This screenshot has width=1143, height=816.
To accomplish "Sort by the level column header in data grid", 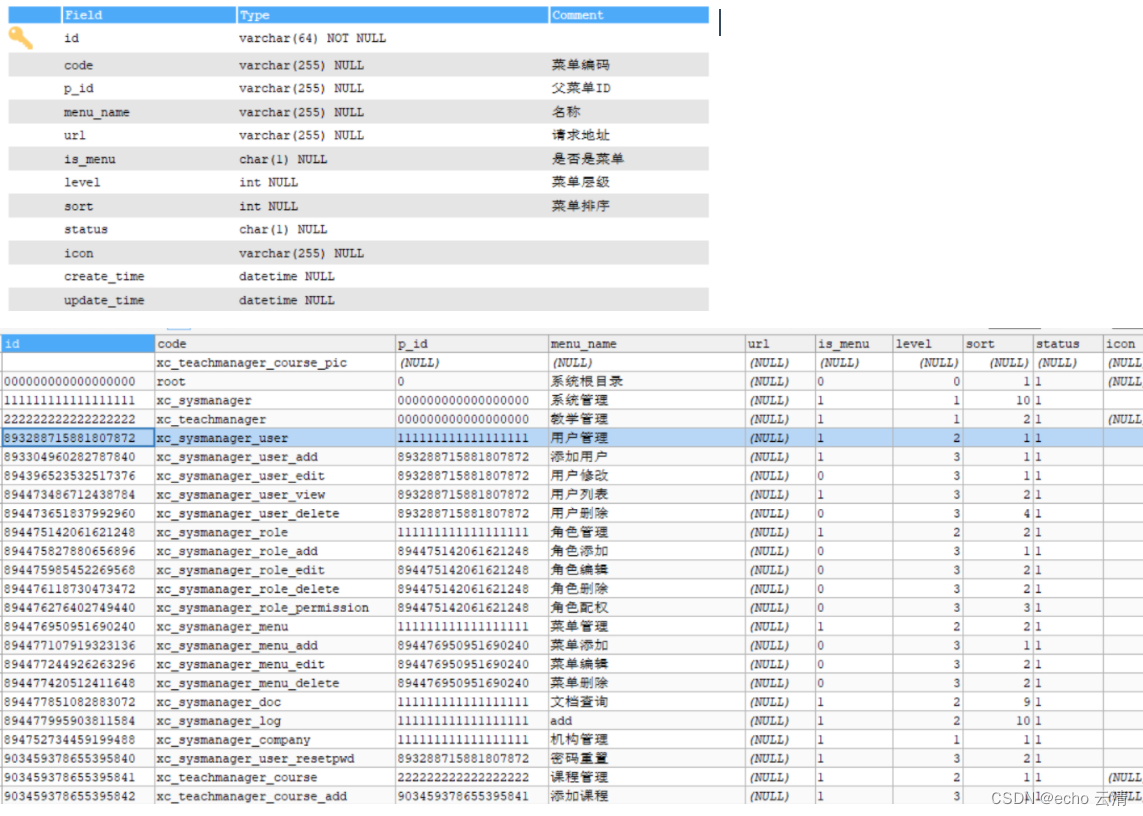I will pos(928,343).
